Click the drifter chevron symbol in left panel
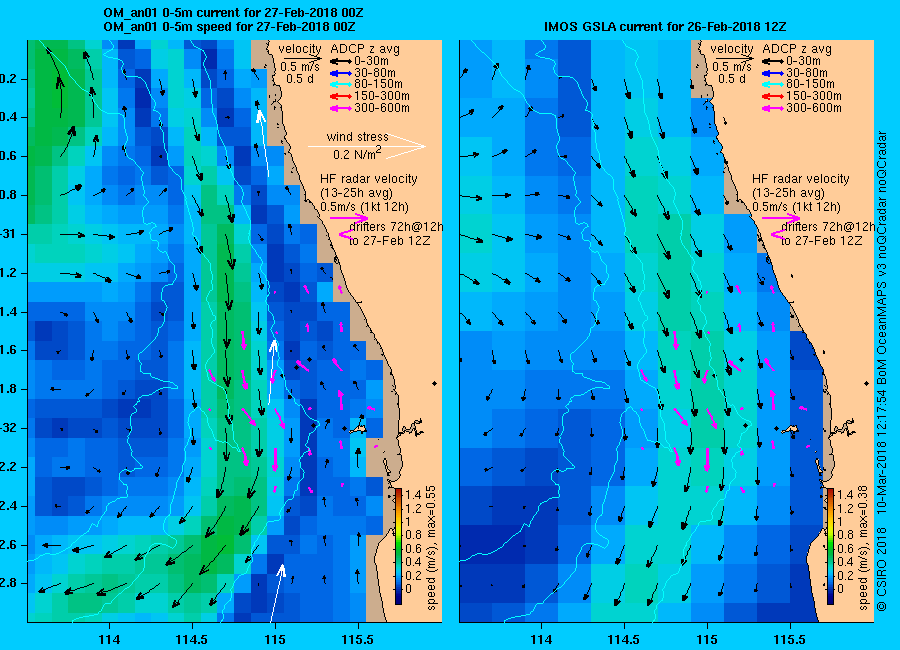 coord(344,234)
